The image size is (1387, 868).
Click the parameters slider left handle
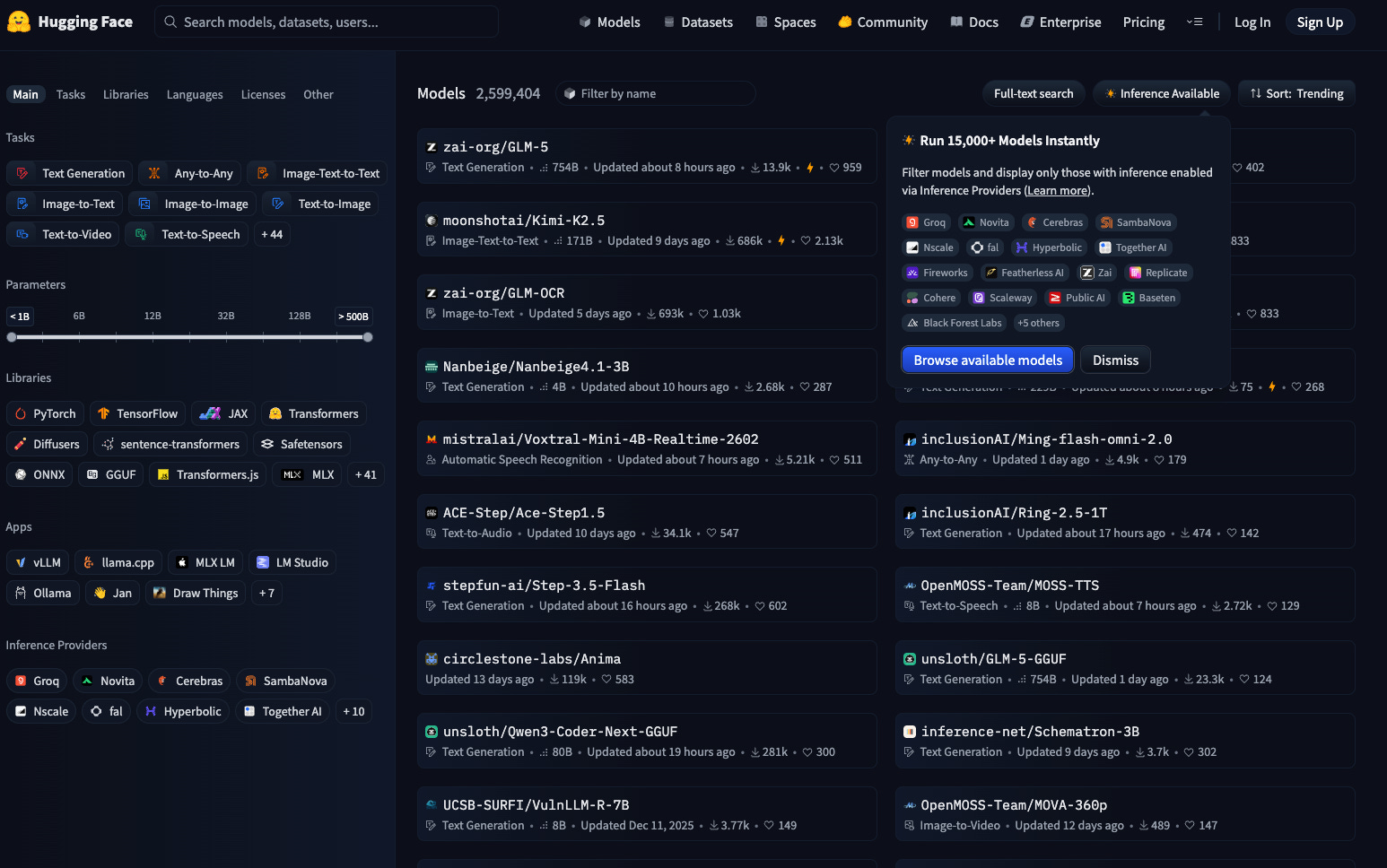coord(12,337)
